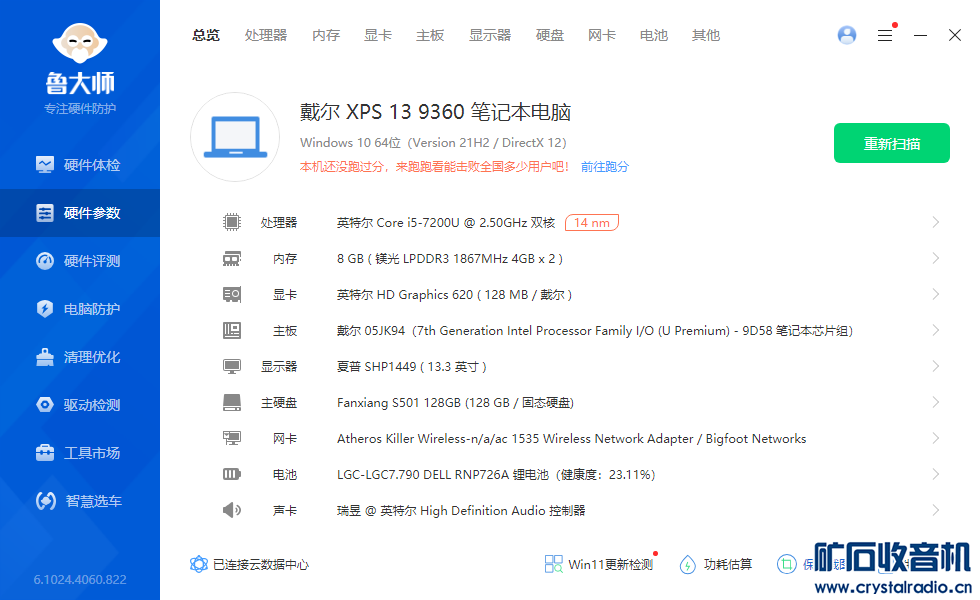Open 驱动检测 sidebar entry
The height and width of the screenshot is (600, 980).
tap(79, 405)
